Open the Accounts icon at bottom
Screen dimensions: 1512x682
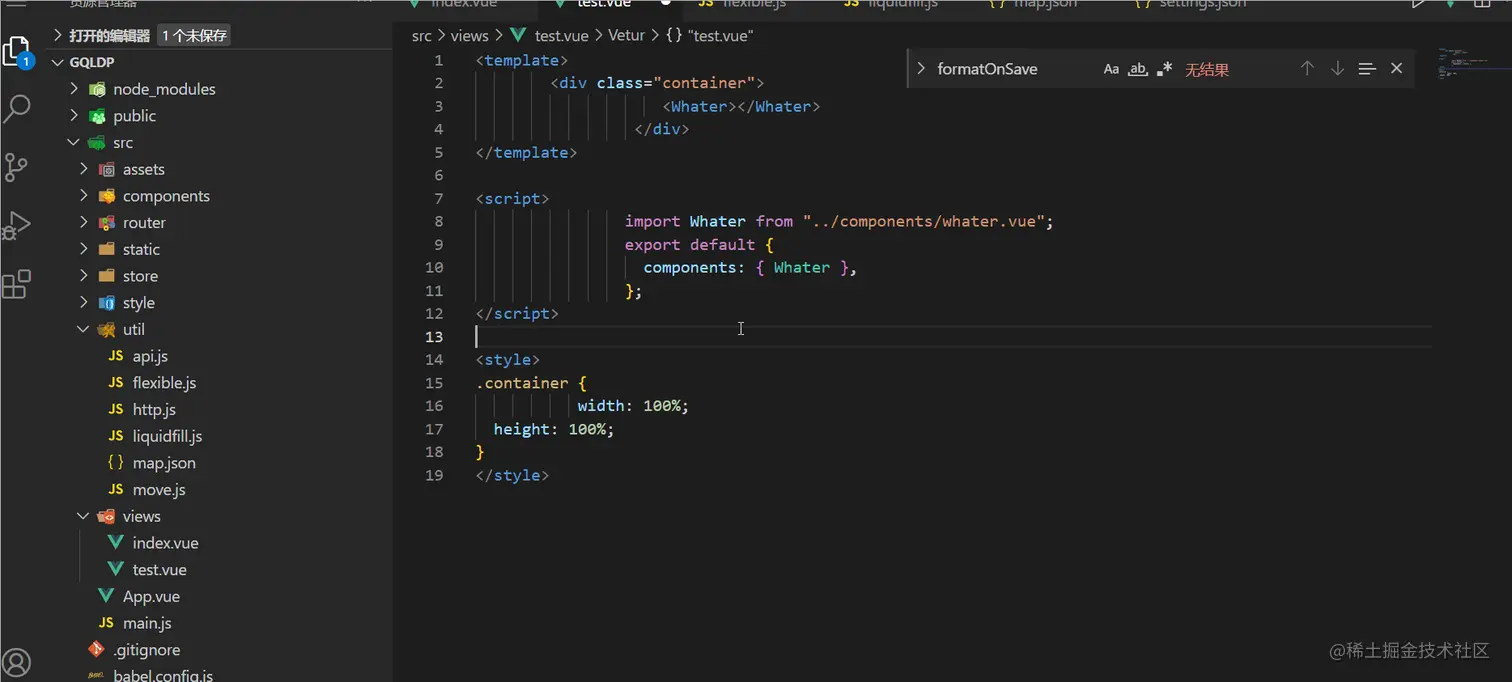coord(16,662)
